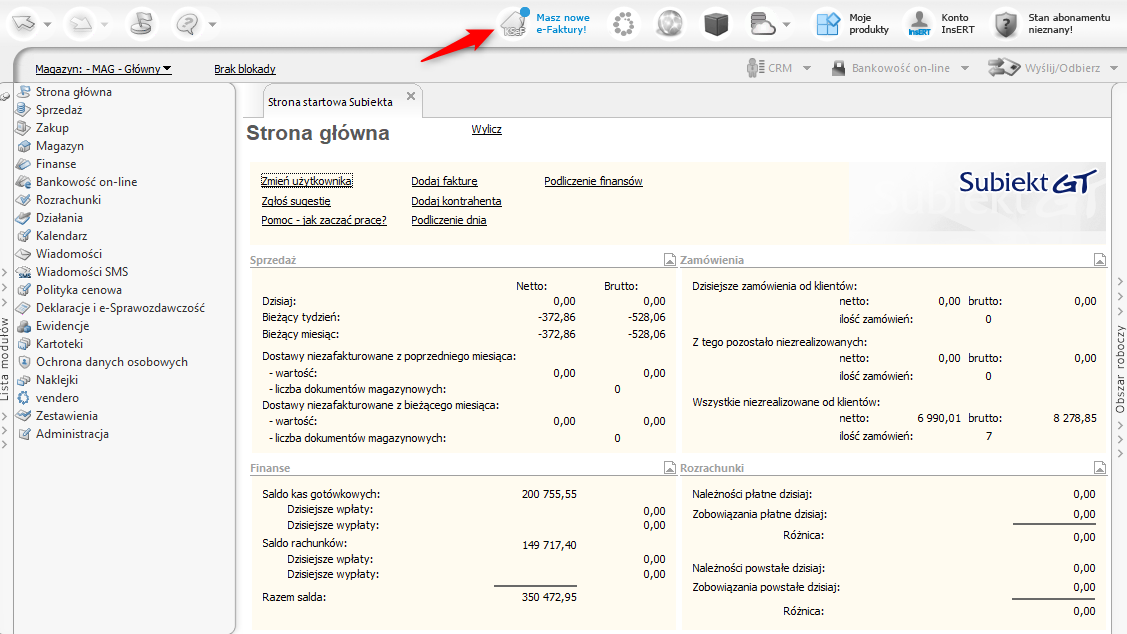Select the vendero module in the sidebar
Screen dimensions: 1127x634
57,398
